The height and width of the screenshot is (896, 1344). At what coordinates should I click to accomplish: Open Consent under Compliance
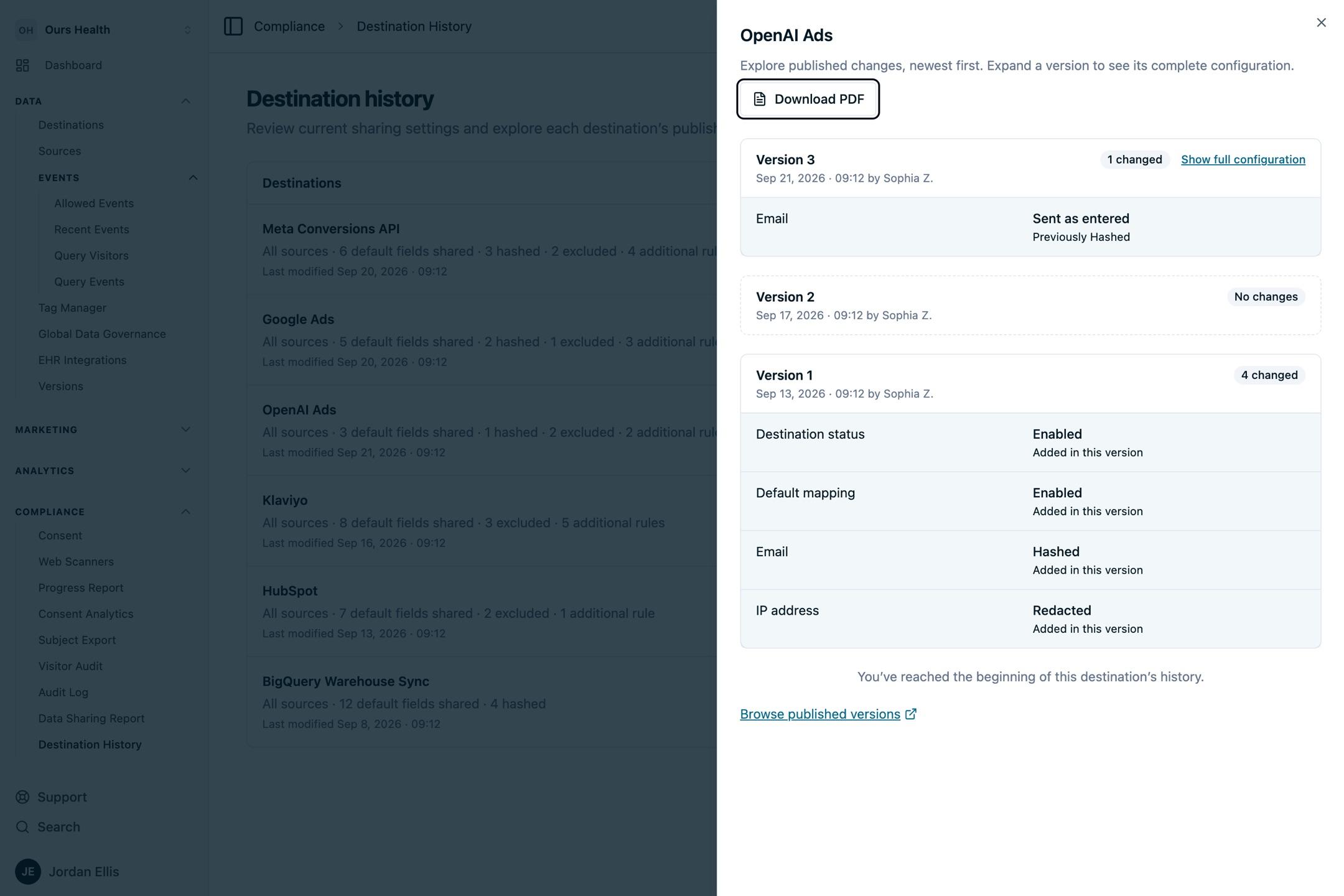60,536
